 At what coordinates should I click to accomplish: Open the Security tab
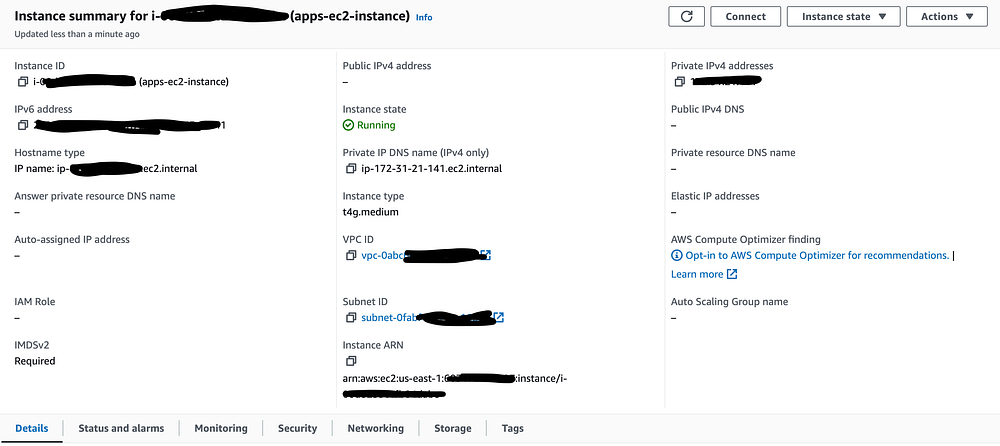click(x=297, y=428)
